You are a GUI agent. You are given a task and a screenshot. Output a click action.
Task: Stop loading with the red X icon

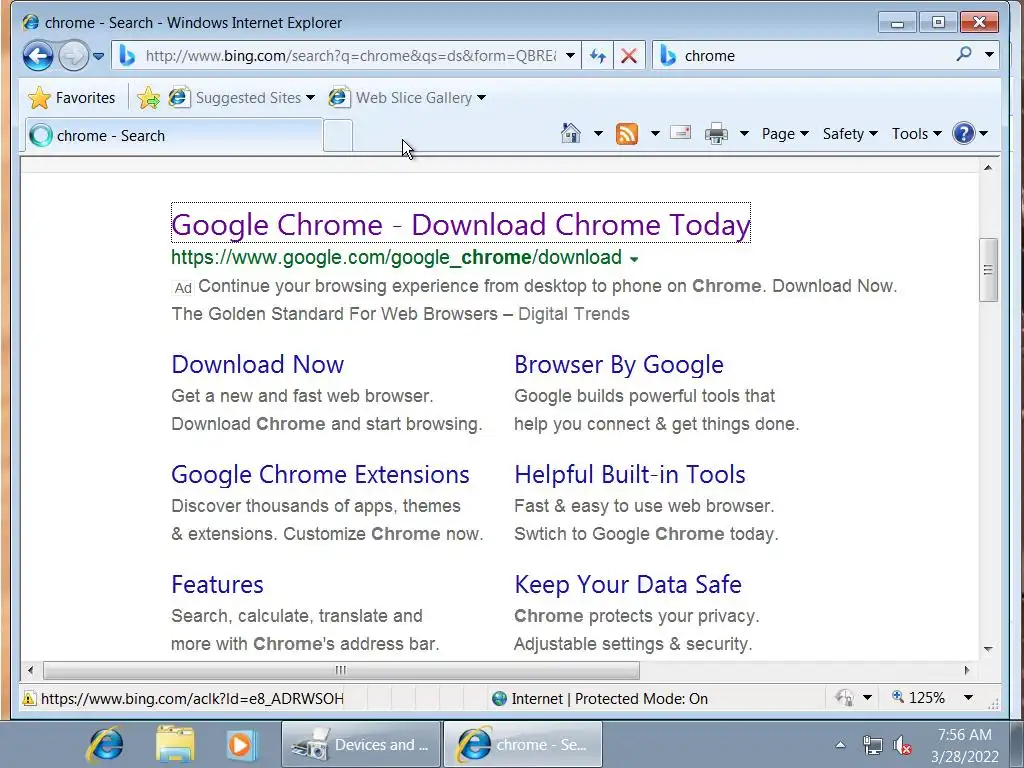point(629,56)
